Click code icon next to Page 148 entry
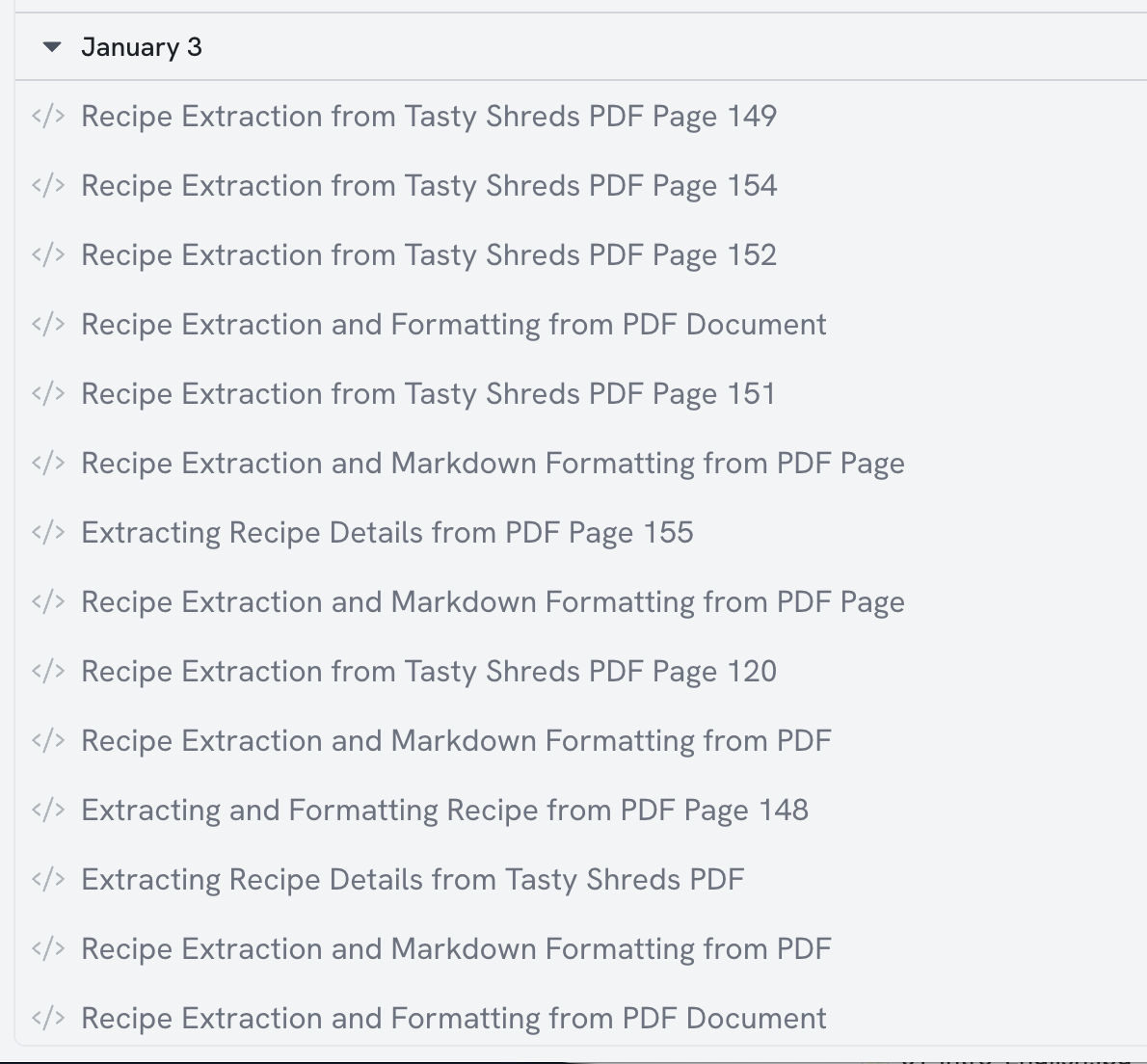 tap(48, 811)
